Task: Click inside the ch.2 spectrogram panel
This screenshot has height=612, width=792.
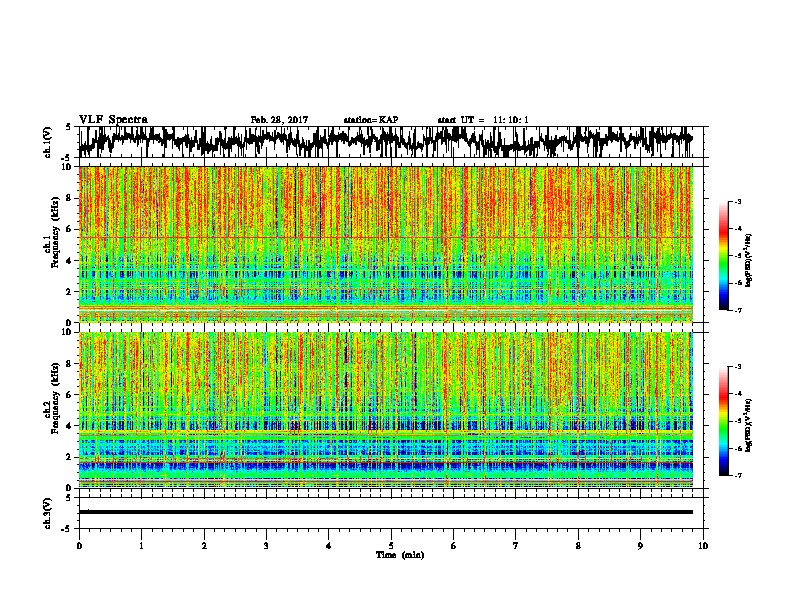Action: (385, 410)
